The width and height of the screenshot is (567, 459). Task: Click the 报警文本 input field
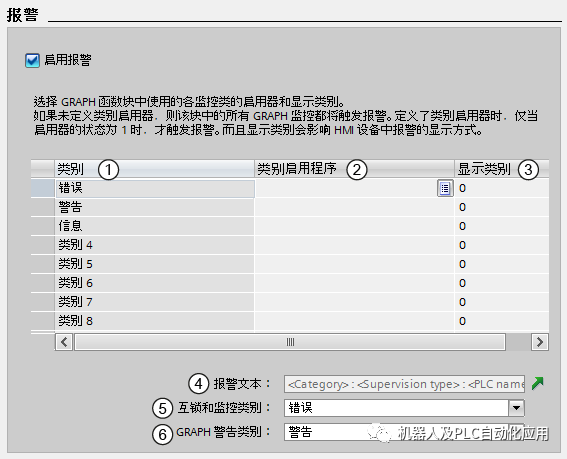(x=404, y=384)
